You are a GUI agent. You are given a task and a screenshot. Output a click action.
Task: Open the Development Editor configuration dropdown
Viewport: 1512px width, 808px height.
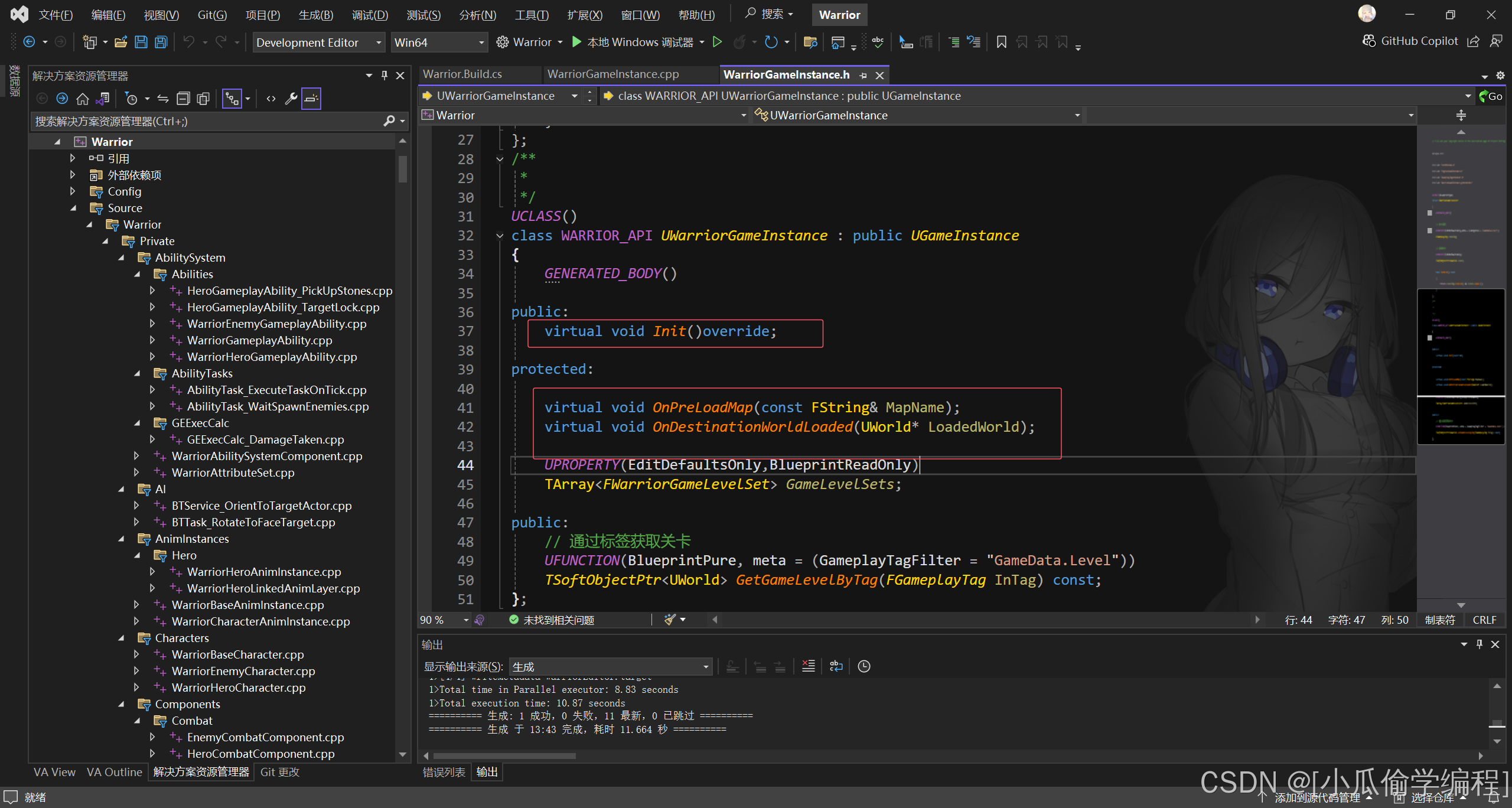pyautogui.click(x=319, y=42)
